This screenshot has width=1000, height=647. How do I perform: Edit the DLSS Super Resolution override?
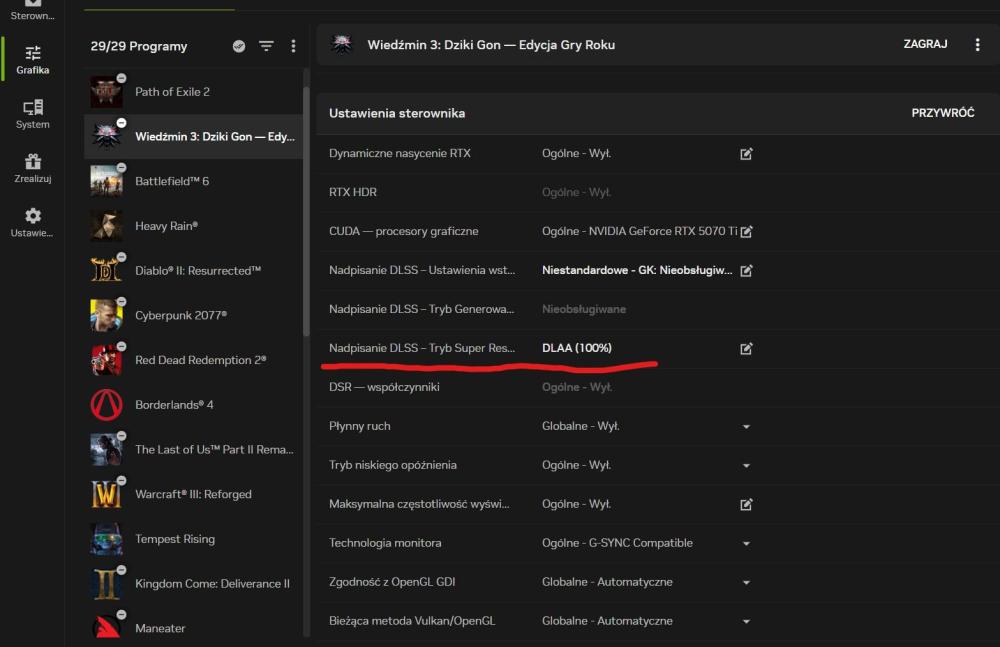(746, 348)
